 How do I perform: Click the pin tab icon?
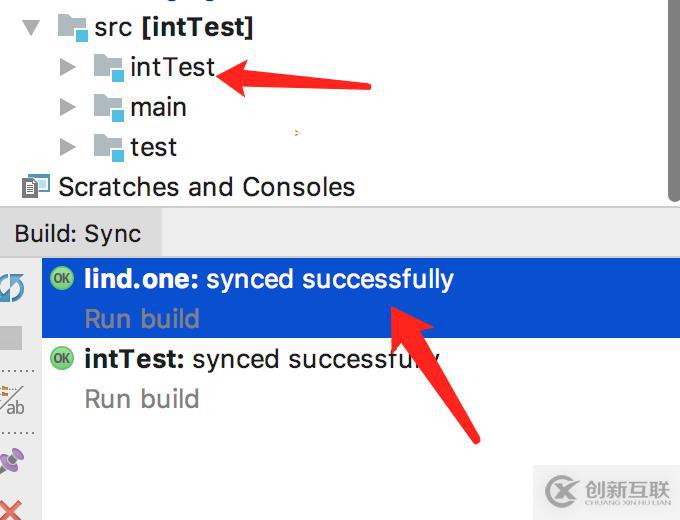click(x=12, y=460)
